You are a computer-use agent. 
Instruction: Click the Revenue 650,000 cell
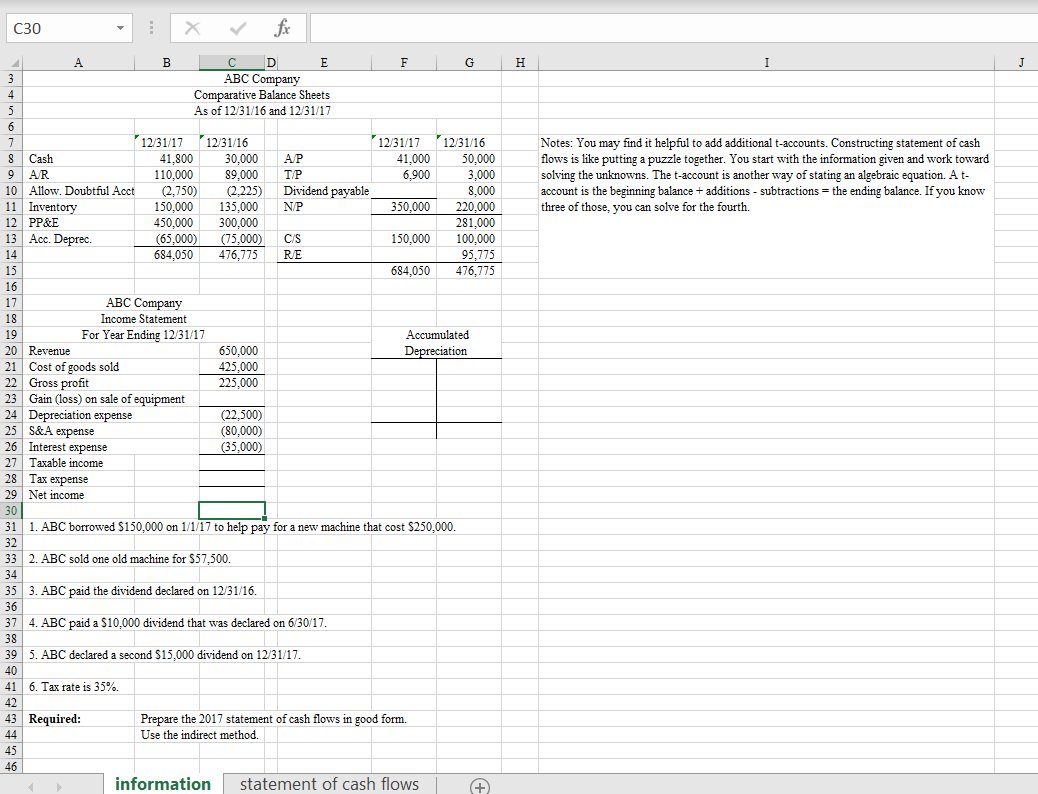coord(232,351)
